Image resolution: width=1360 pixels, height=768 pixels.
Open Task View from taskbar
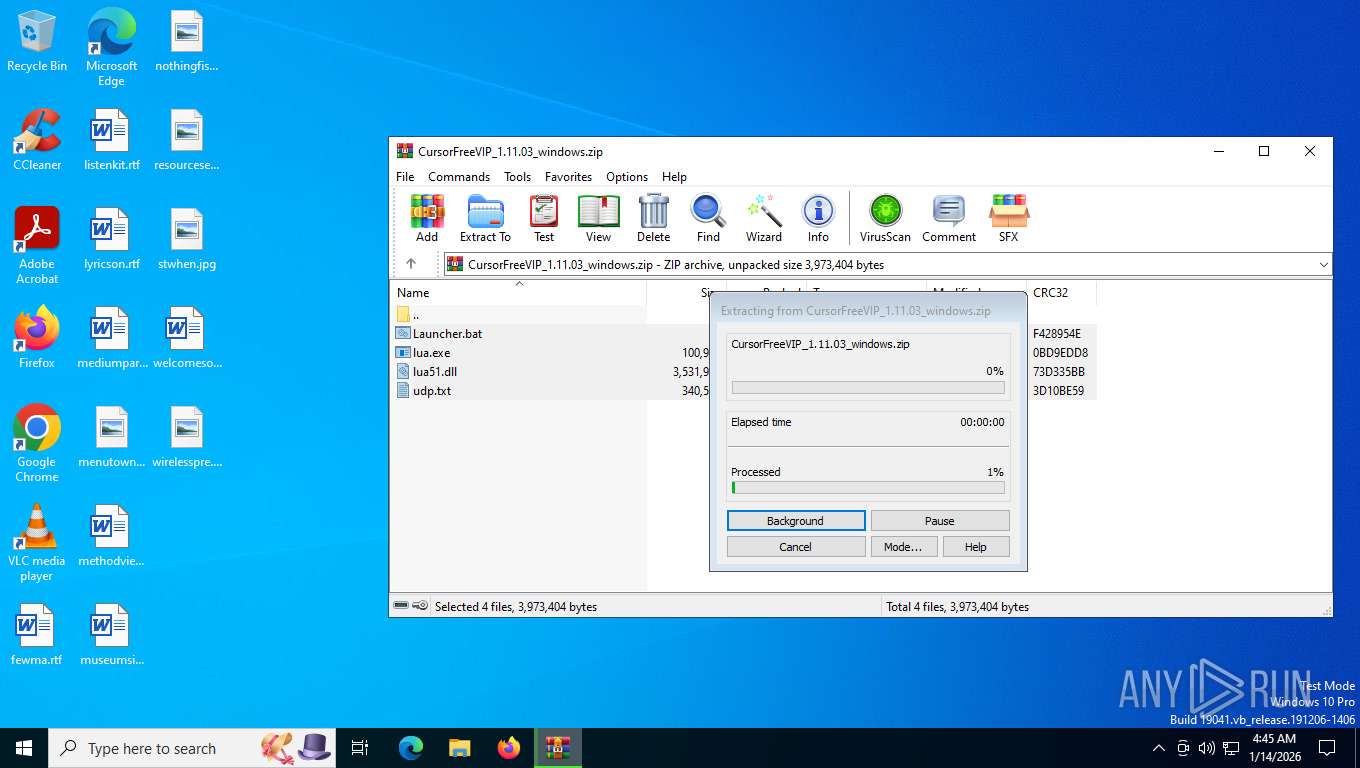click(360, 748)
